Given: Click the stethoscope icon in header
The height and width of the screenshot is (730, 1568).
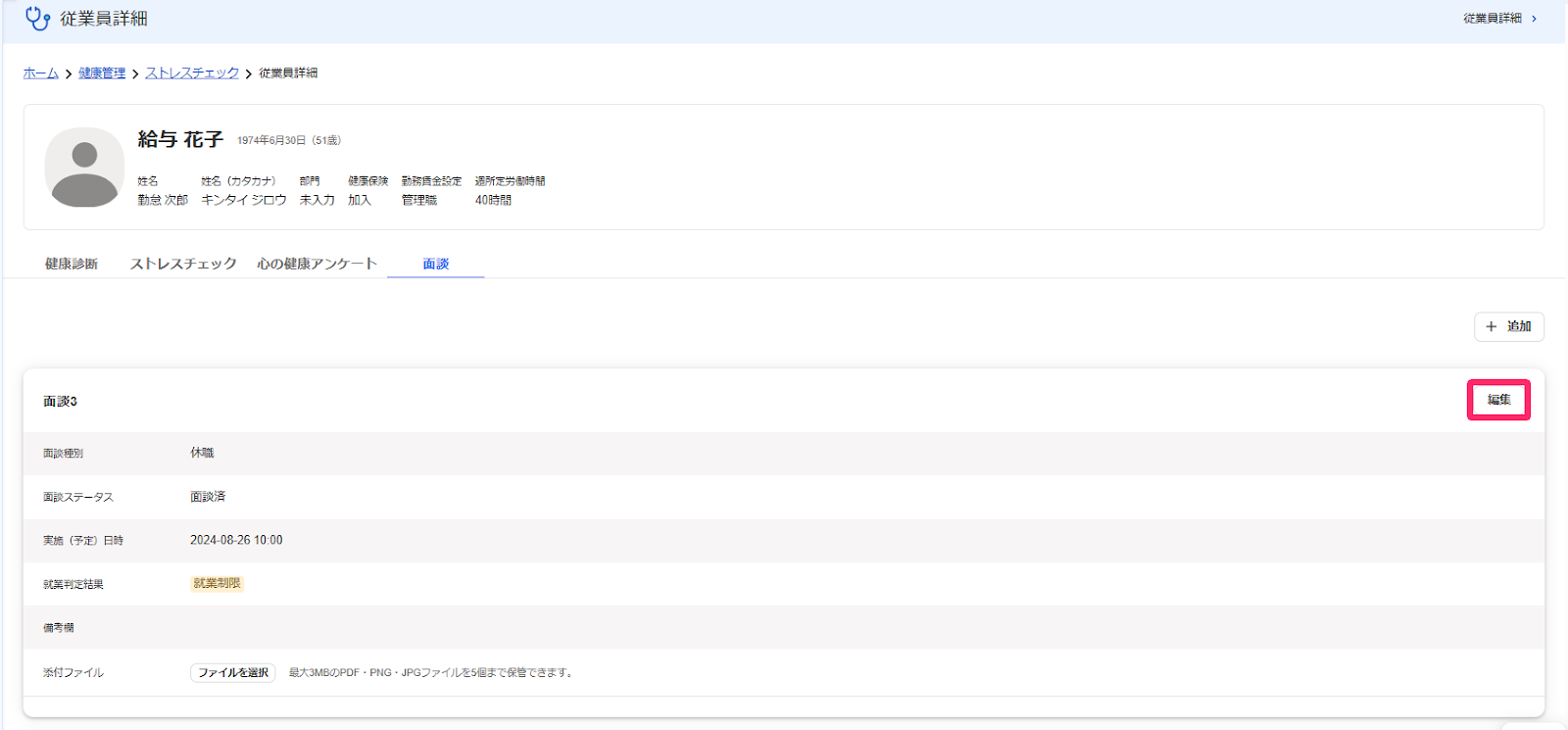Looking at the screenshot, I should click(x=37, y=19).
